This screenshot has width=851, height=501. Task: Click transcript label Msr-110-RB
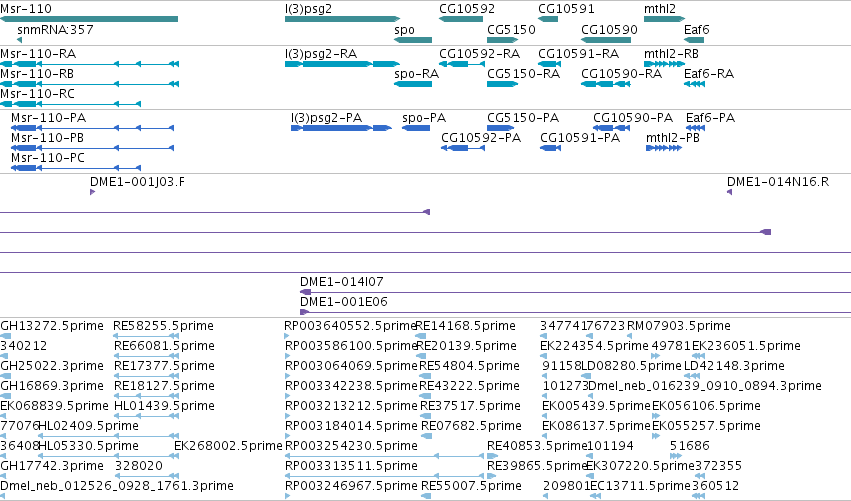(37, 74)
